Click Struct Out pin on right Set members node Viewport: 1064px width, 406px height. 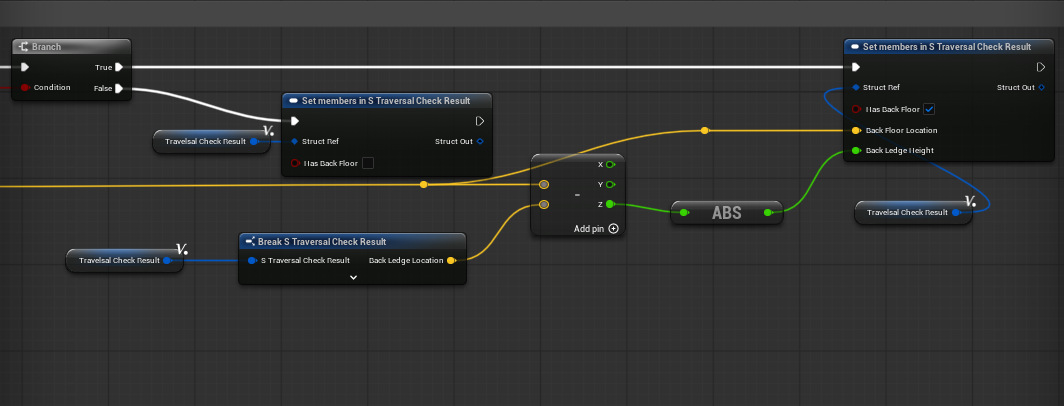1042,87
